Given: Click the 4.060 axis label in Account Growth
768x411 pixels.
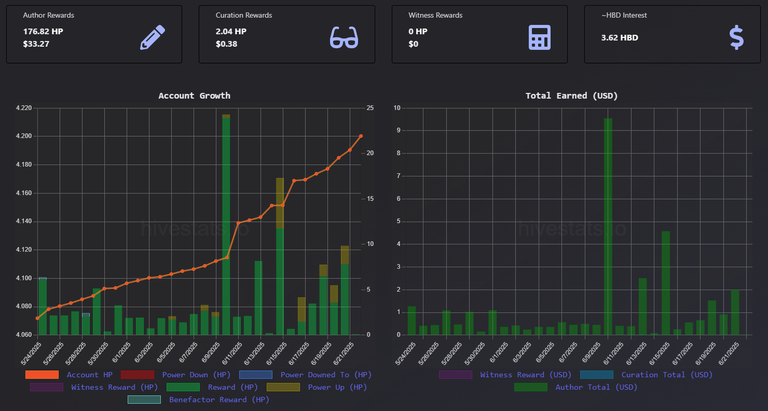Looking at the screenshot, I should click(x=24, y=335).
